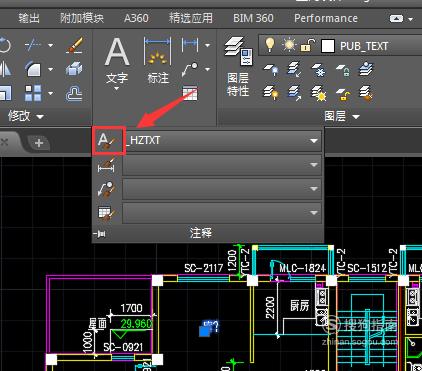The height and width of the screenshot is (371, 422).
Task: Click the text style icon highlighted in red
Action: 107,141
